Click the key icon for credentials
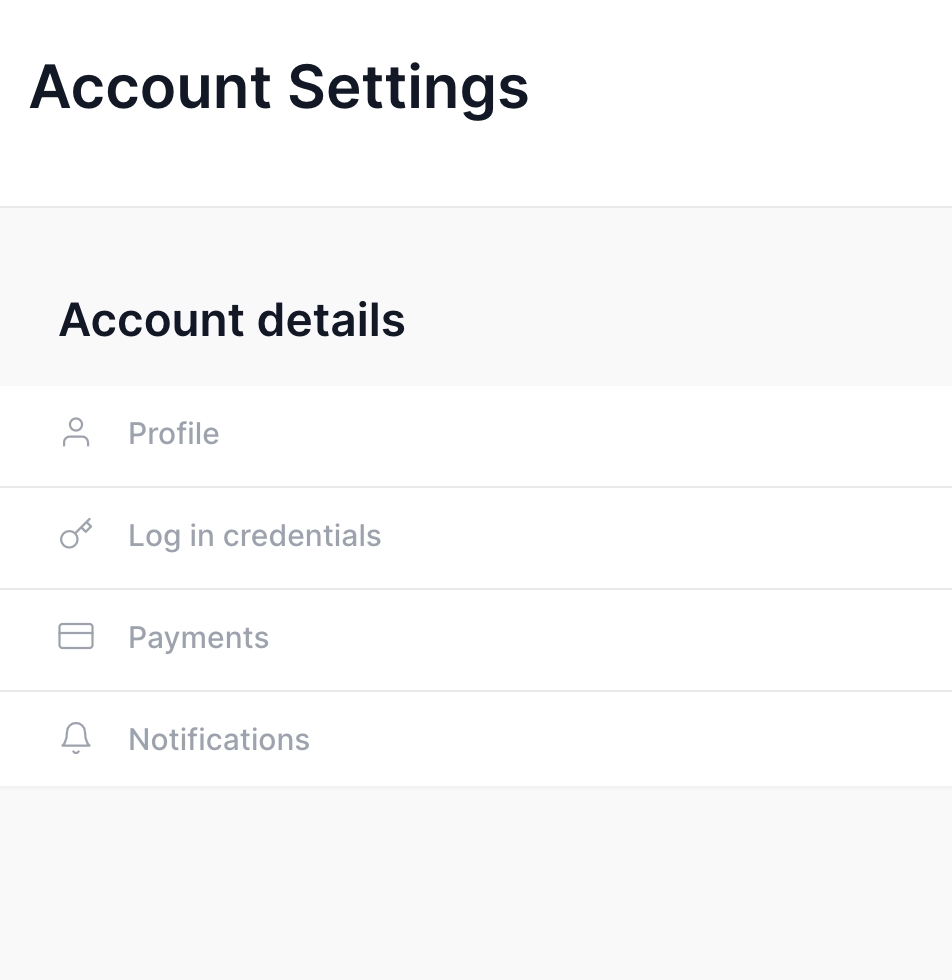 76,534
